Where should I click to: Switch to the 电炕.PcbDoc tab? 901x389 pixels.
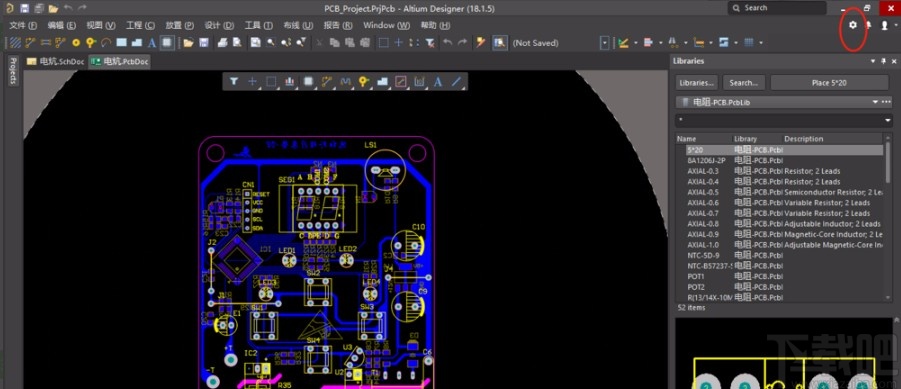(x=120, y=61)
